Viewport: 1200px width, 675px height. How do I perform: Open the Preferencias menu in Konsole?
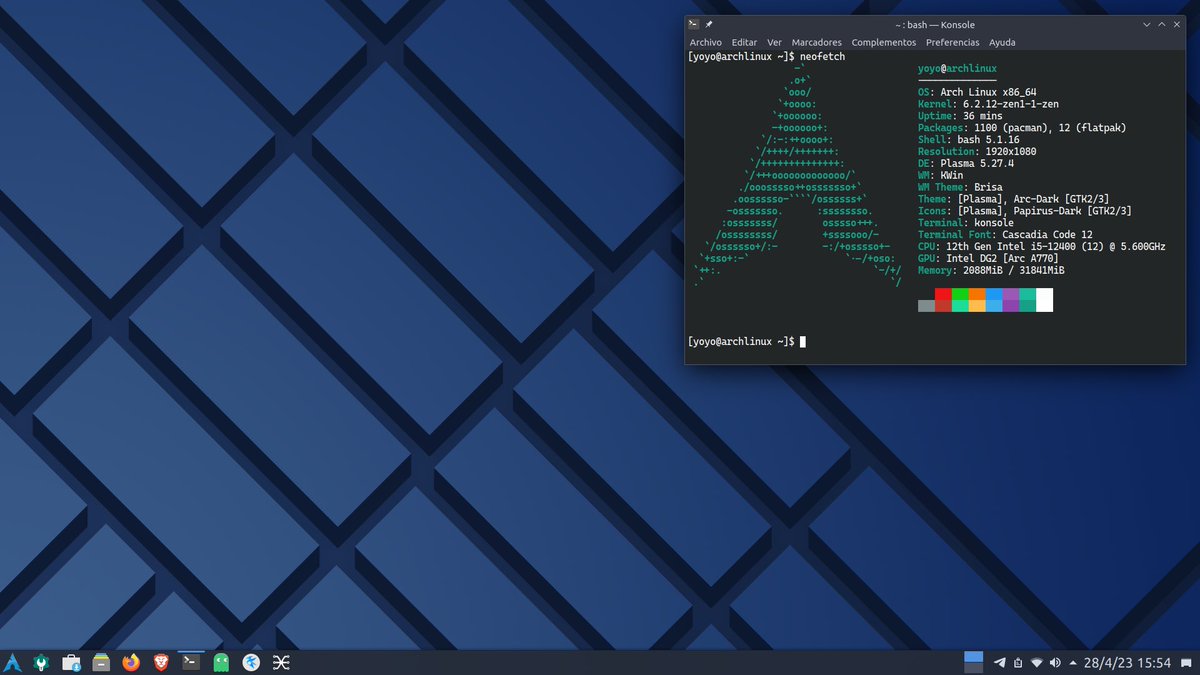(952, 42)
